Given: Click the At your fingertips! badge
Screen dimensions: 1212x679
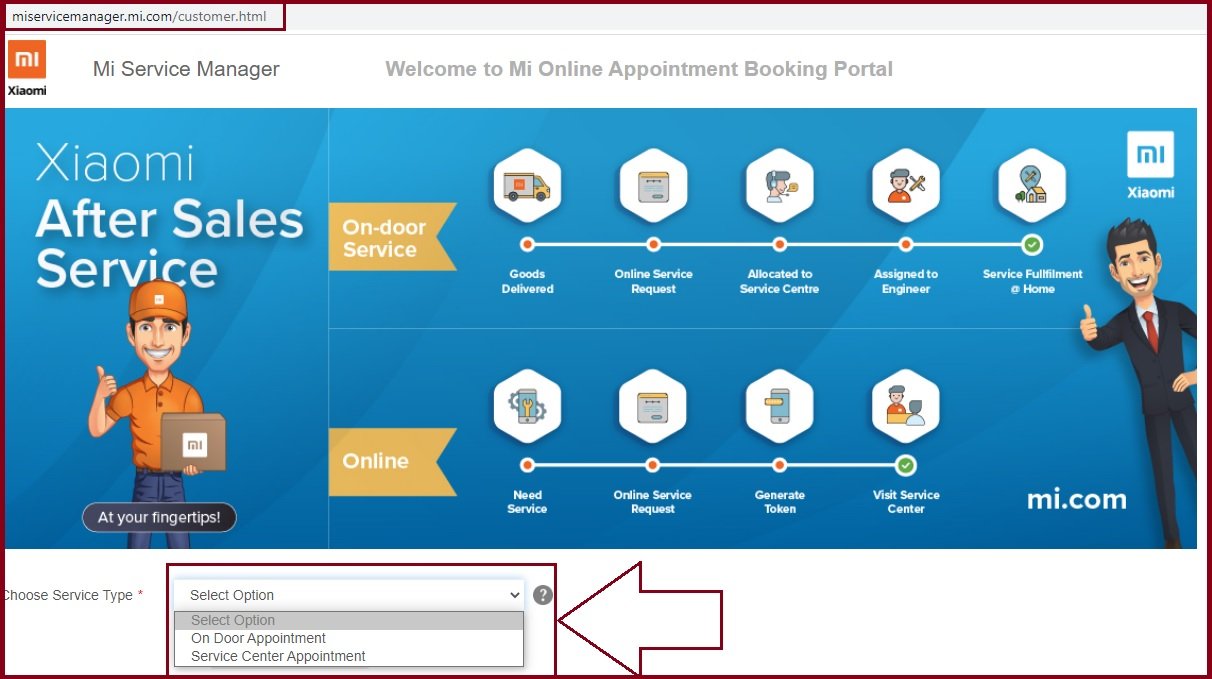Looking at the screenshot, I should 159,518.
